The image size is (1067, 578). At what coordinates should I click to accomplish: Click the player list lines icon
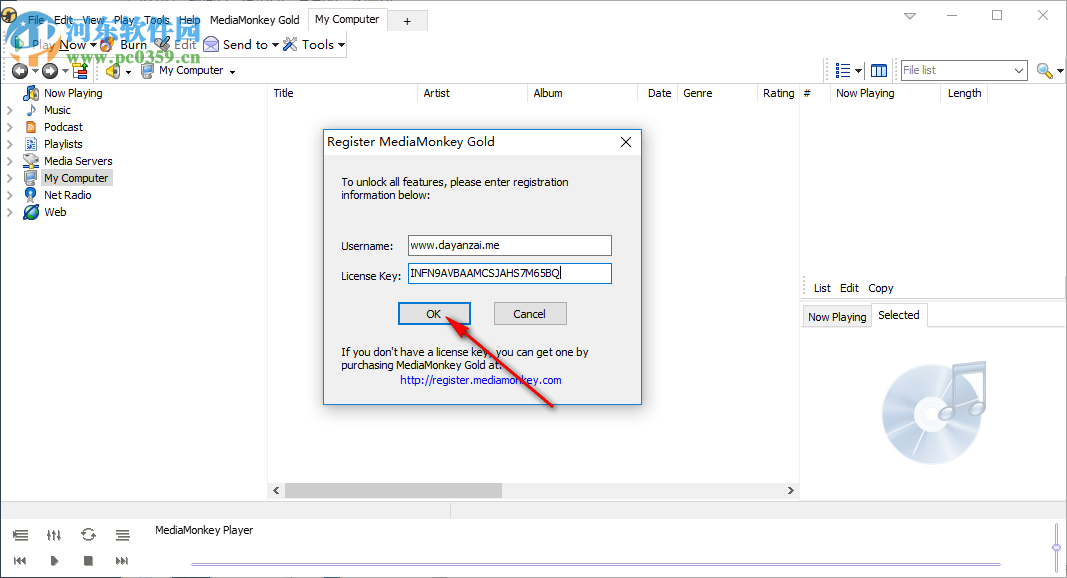pos(122,535)
